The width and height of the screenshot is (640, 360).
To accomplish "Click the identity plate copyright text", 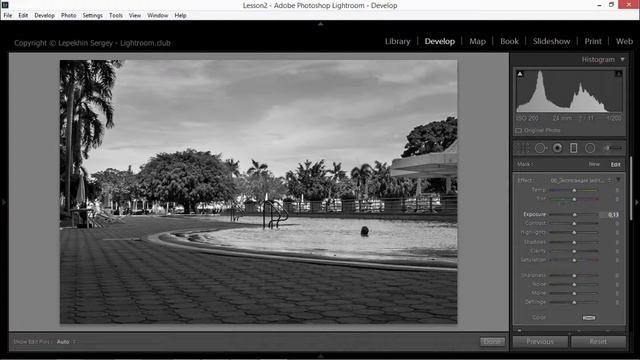I will pyautogui.click(x=92, y=43).
